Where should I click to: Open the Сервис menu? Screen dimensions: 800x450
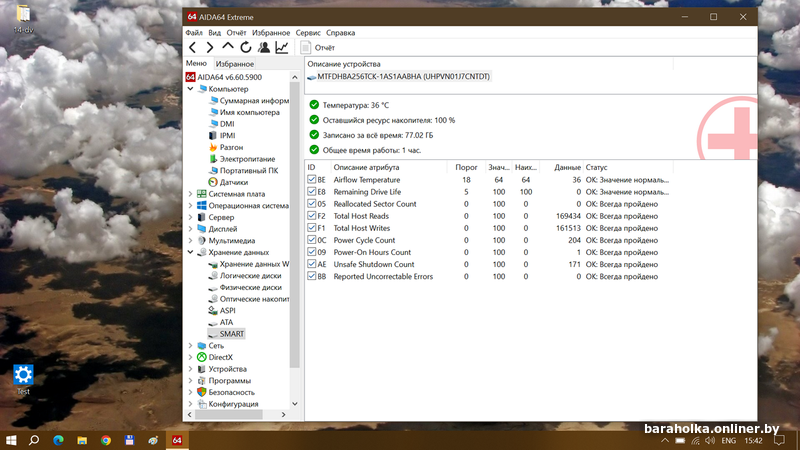click(x=308, y=33)
